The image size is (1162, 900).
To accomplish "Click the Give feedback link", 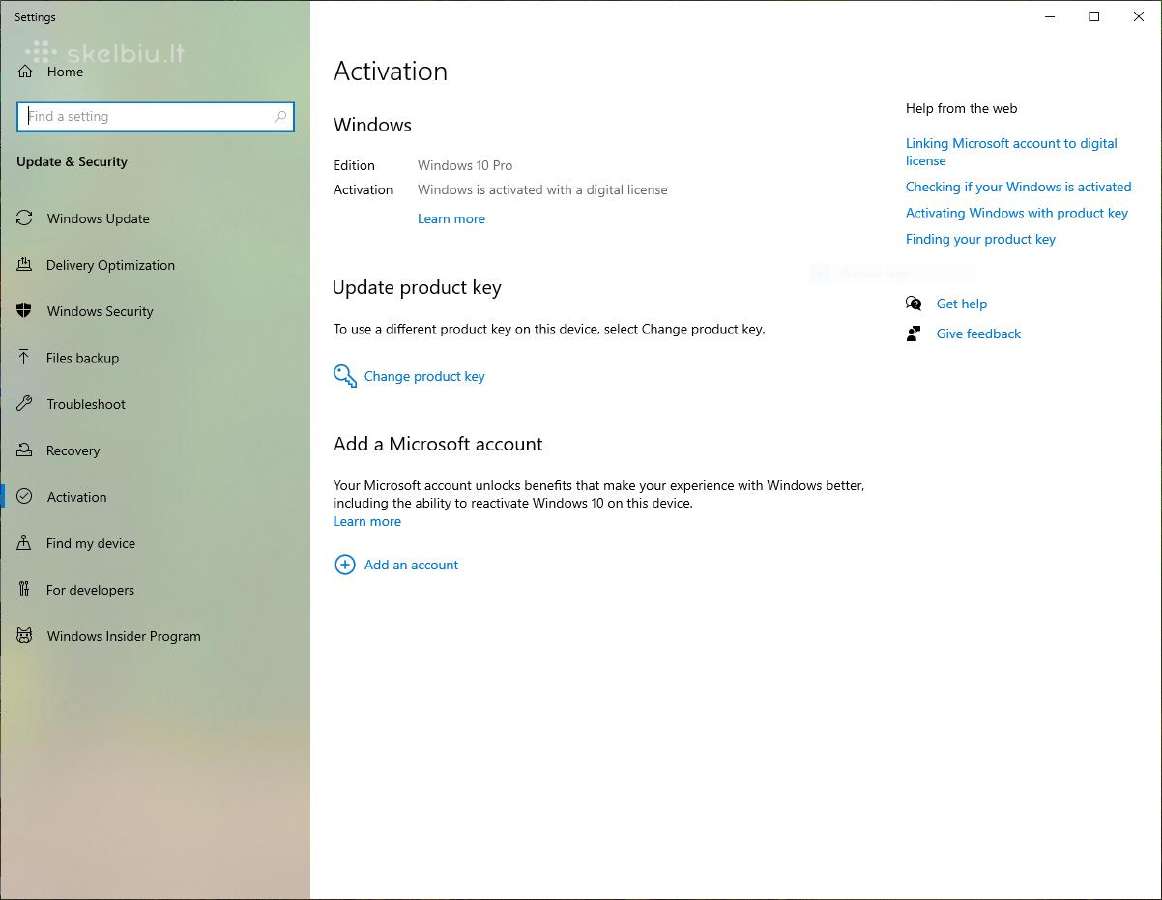I will (978, 334).
